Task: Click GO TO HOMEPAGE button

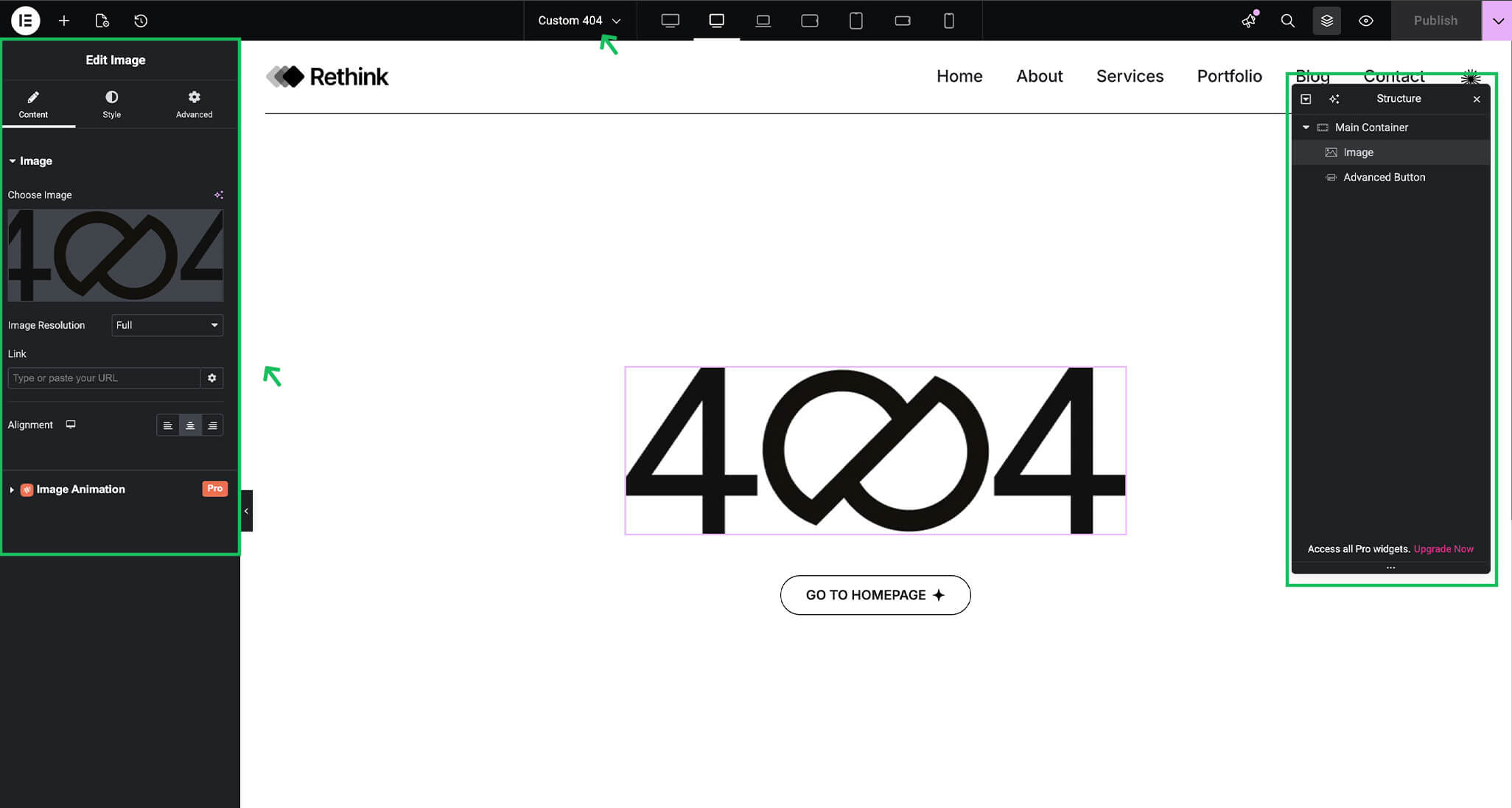Action: (x=875, y=595)
